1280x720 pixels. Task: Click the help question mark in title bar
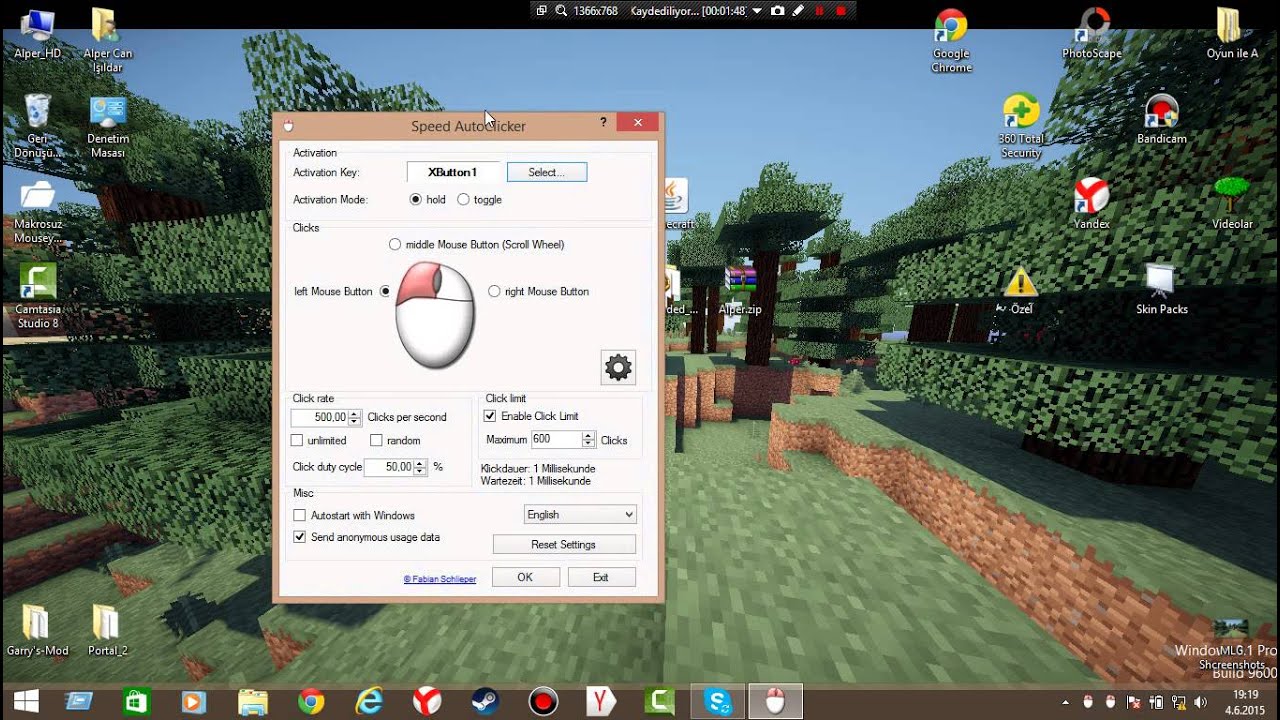tap(603, 122)
